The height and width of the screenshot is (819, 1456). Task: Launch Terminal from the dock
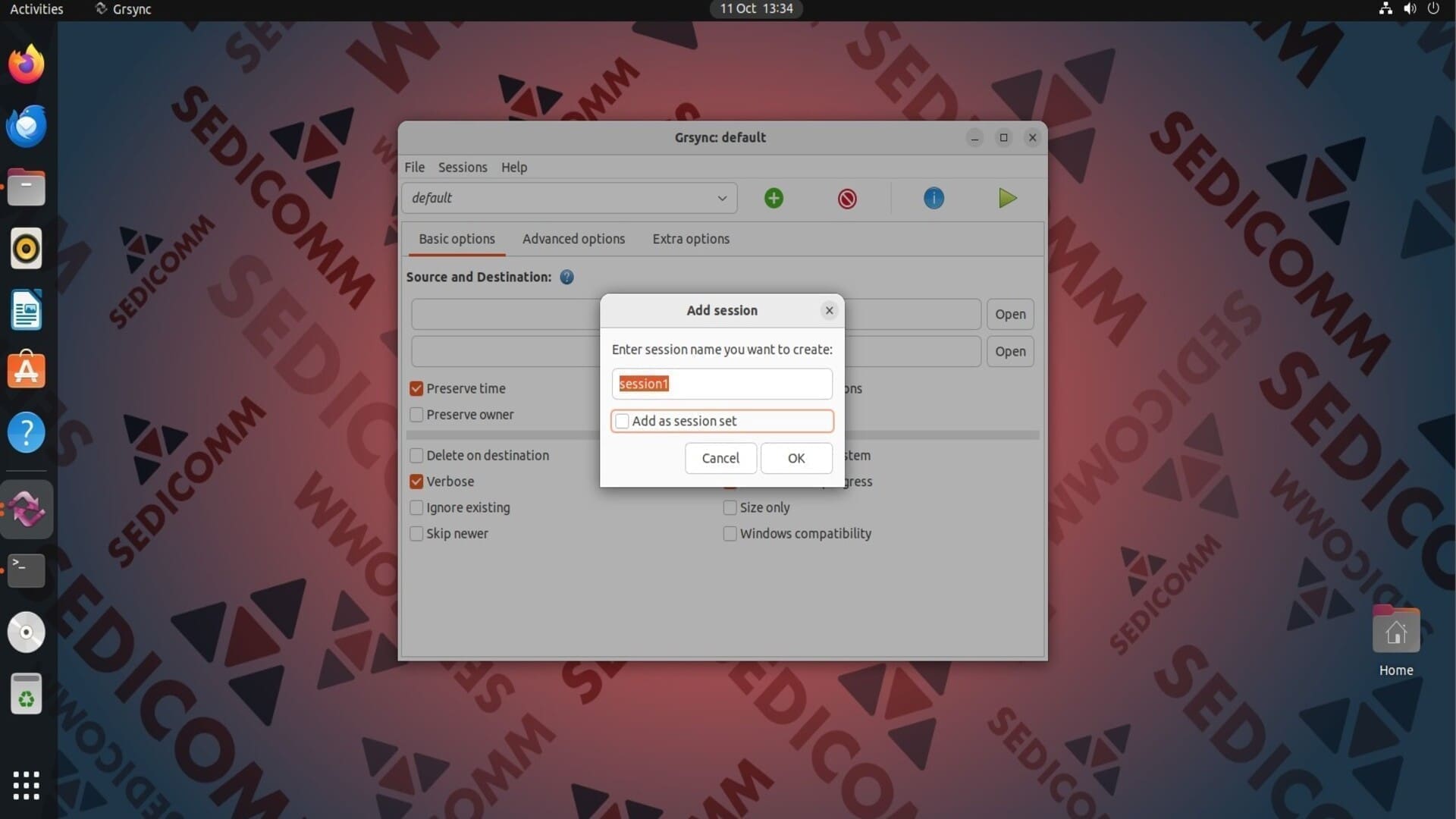point(27,570)
